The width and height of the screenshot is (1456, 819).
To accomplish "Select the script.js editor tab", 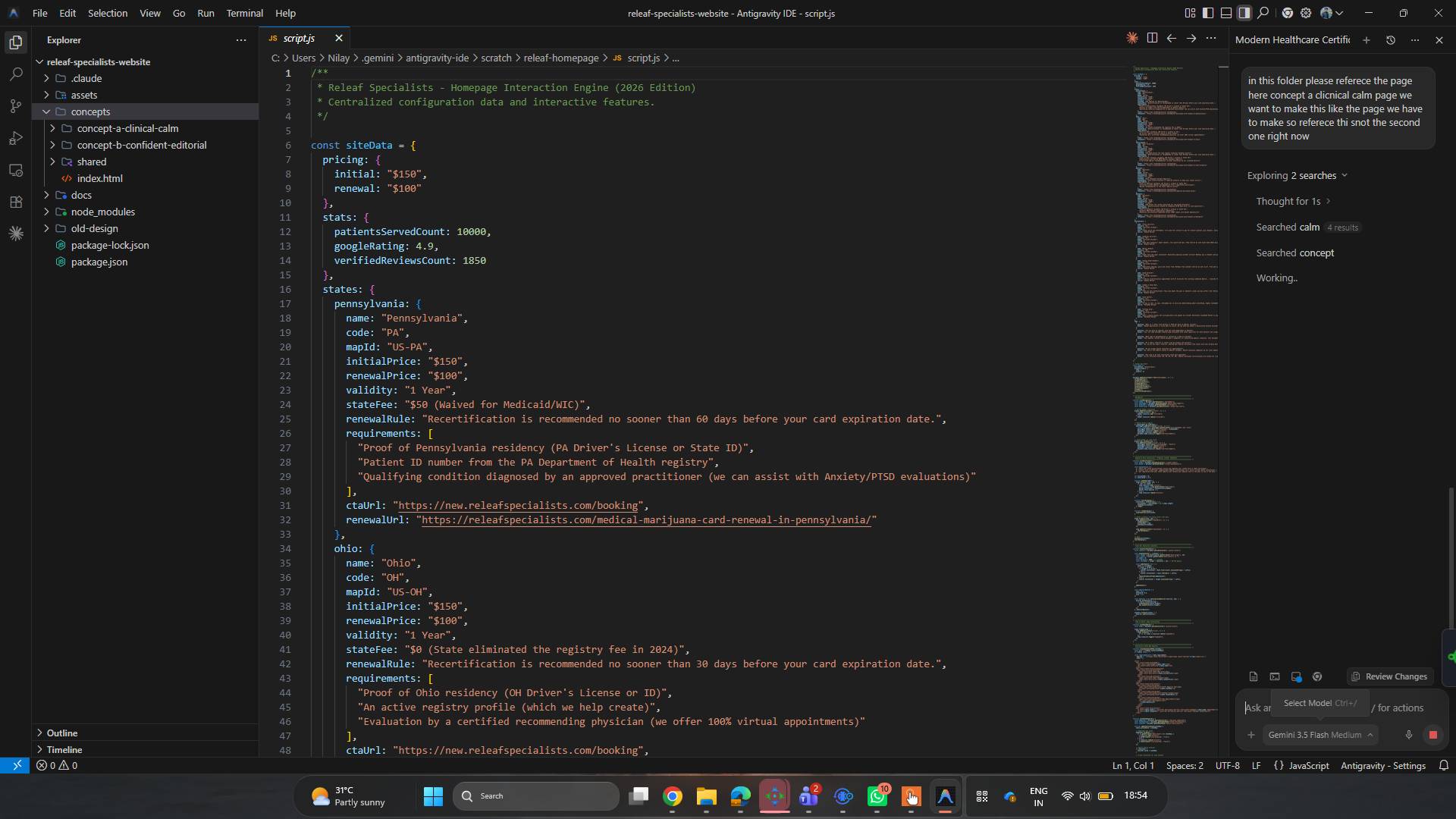I will click(299, 38).
